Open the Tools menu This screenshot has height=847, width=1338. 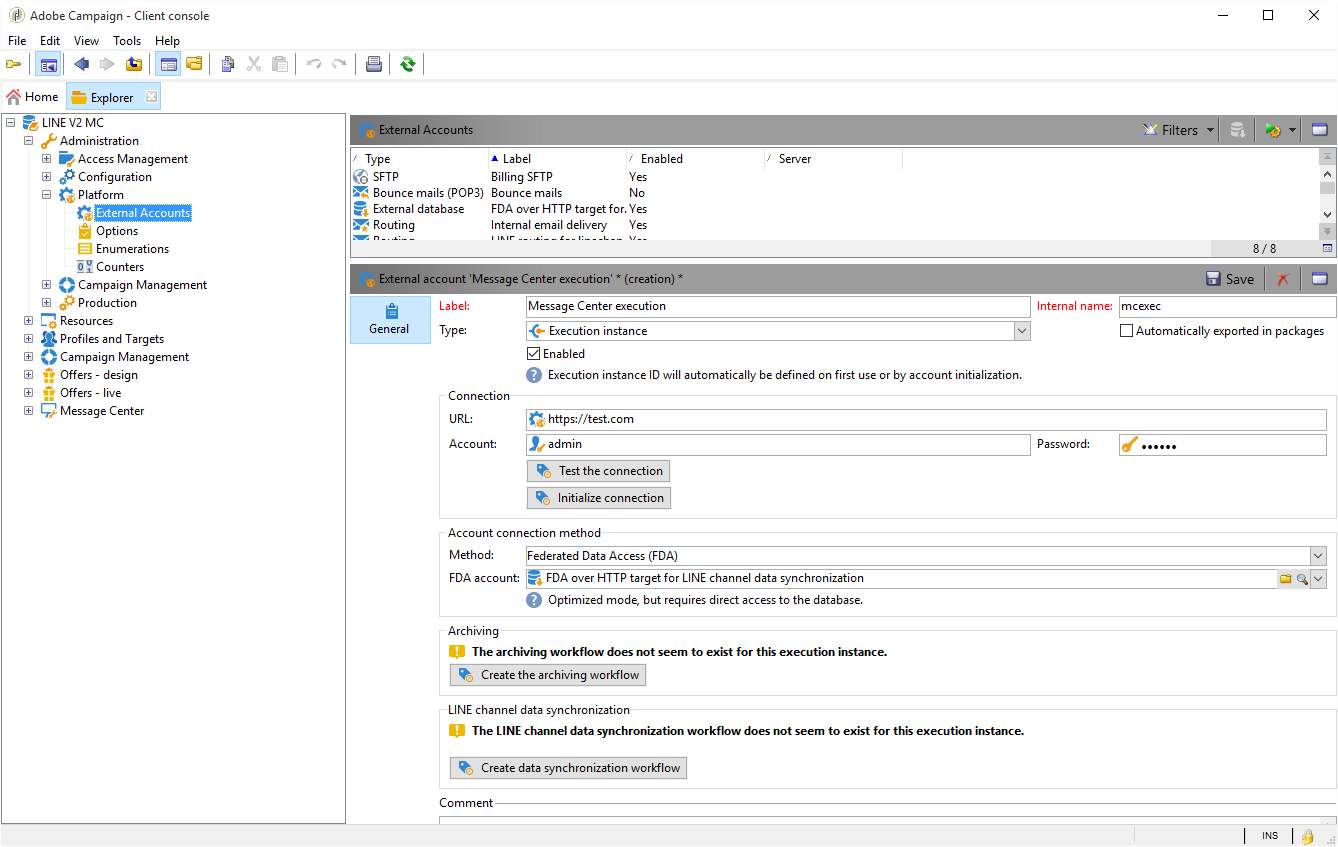(x=127, y=41)
